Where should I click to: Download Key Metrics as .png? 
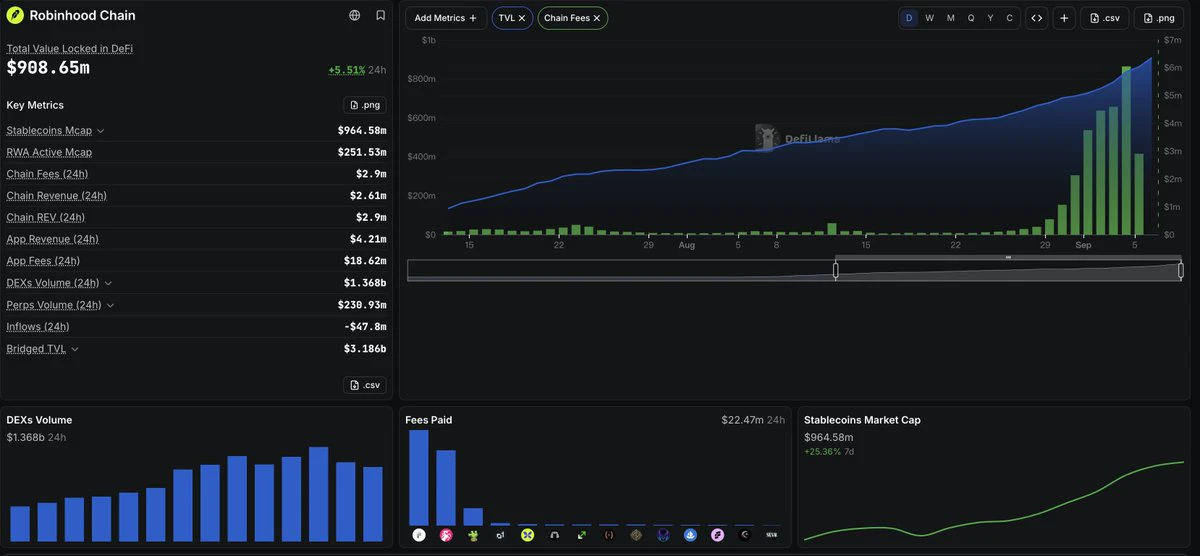tap(365, 105)
